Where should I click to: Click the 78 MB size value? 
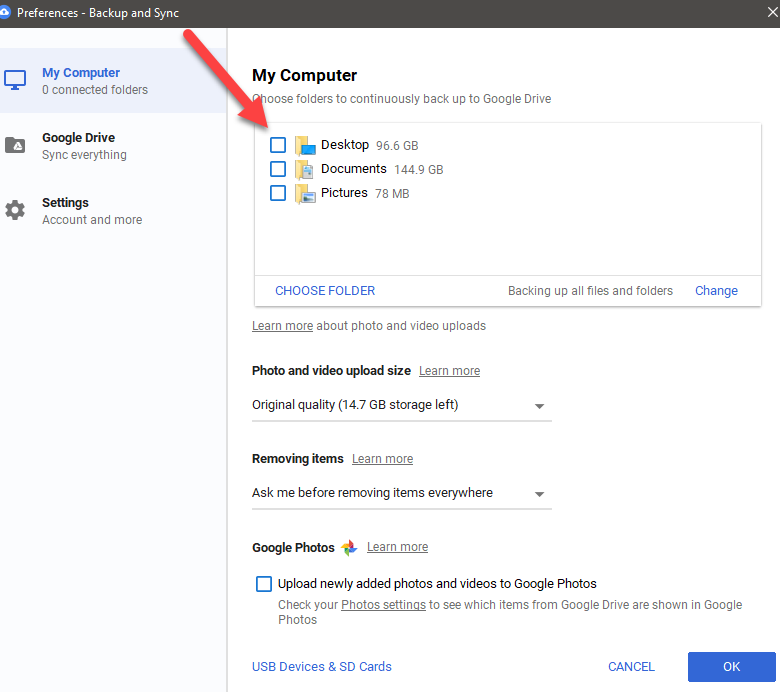tap(392, 194)
